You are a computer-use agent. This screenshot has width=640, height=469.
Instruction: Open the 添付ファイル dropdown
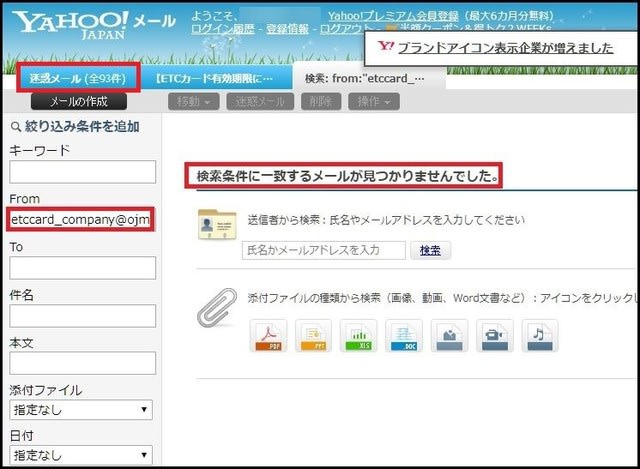pos(81,410)
